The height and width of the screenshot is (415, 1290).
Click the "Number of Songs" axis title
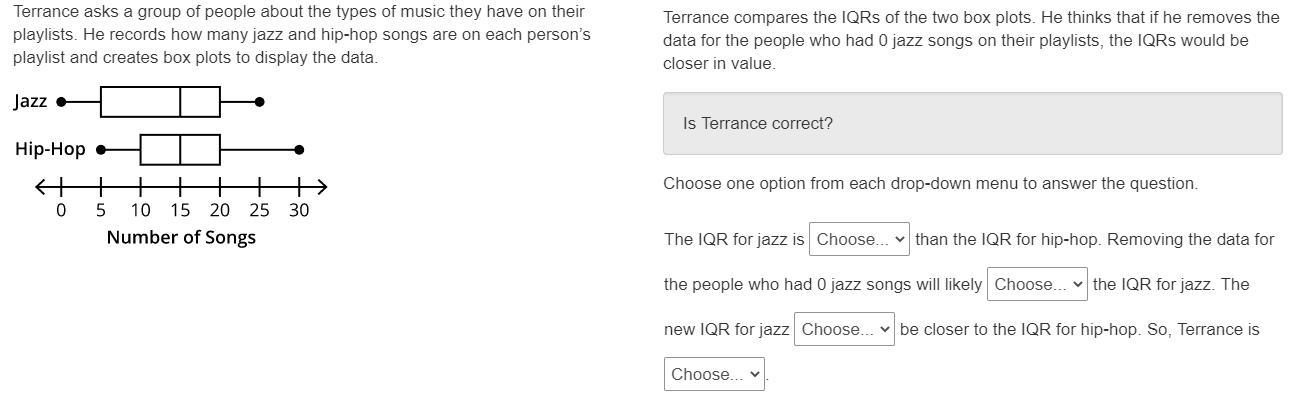[181, 237]
